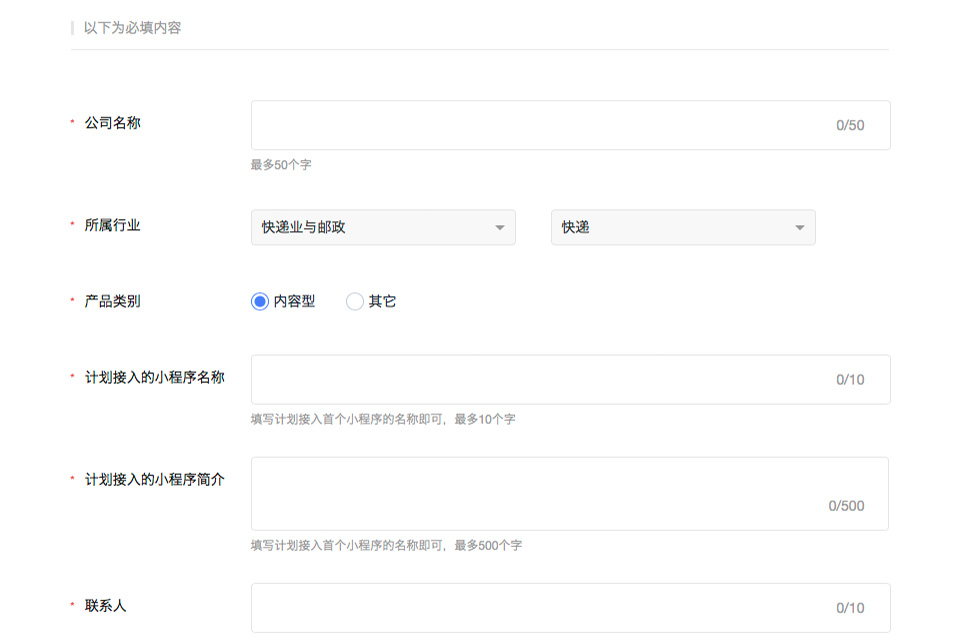960x640 pixels.
Task: Open the 快递业与邮政 industry dropdown
Action: [383, 227]
